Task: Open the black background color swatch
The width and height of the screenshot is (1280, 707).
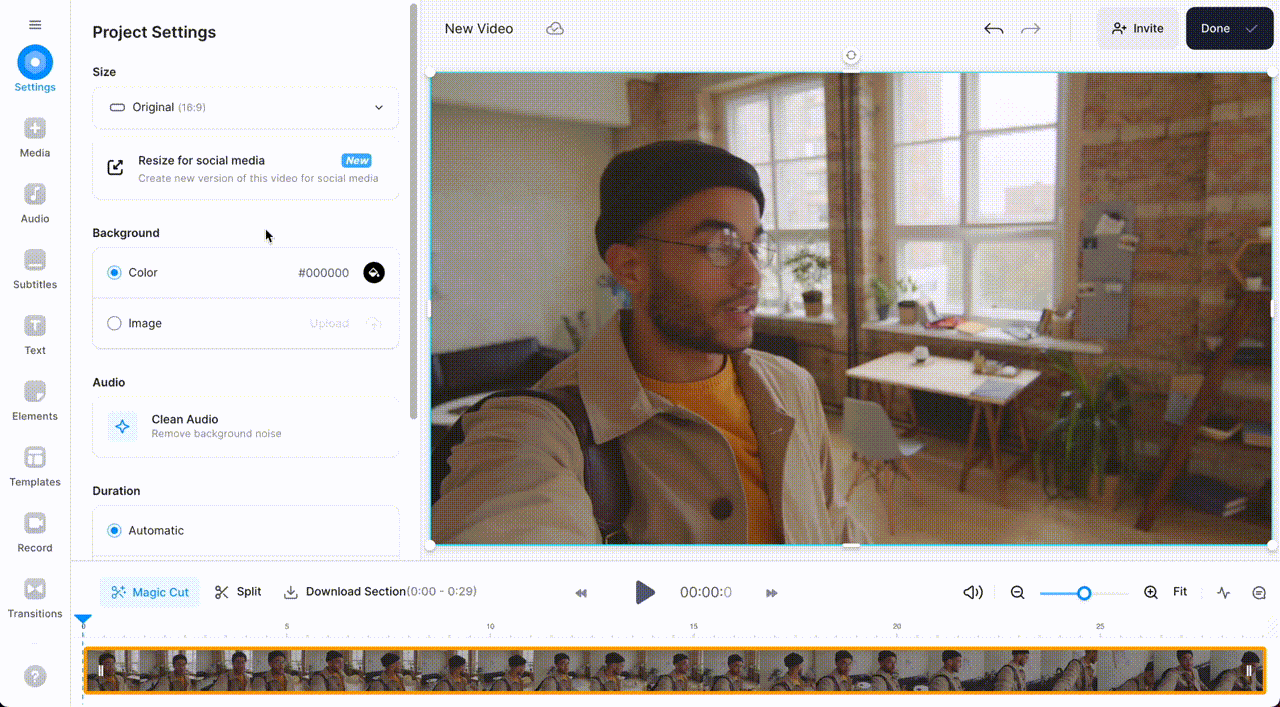Action: (373, 273)
